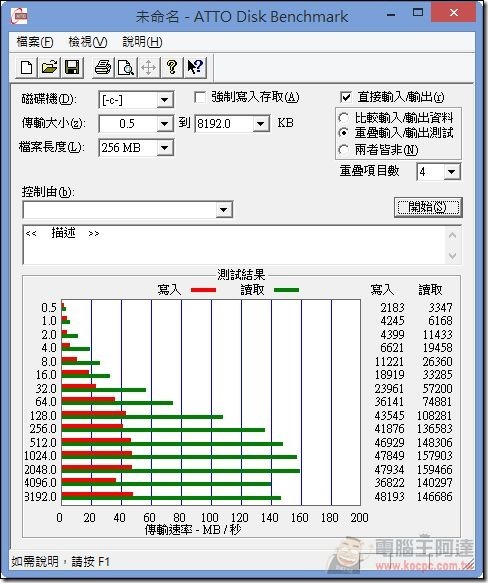488x583 pixels.
Task: Click the New file toolbar icon
Action: [x=26, y=67]
